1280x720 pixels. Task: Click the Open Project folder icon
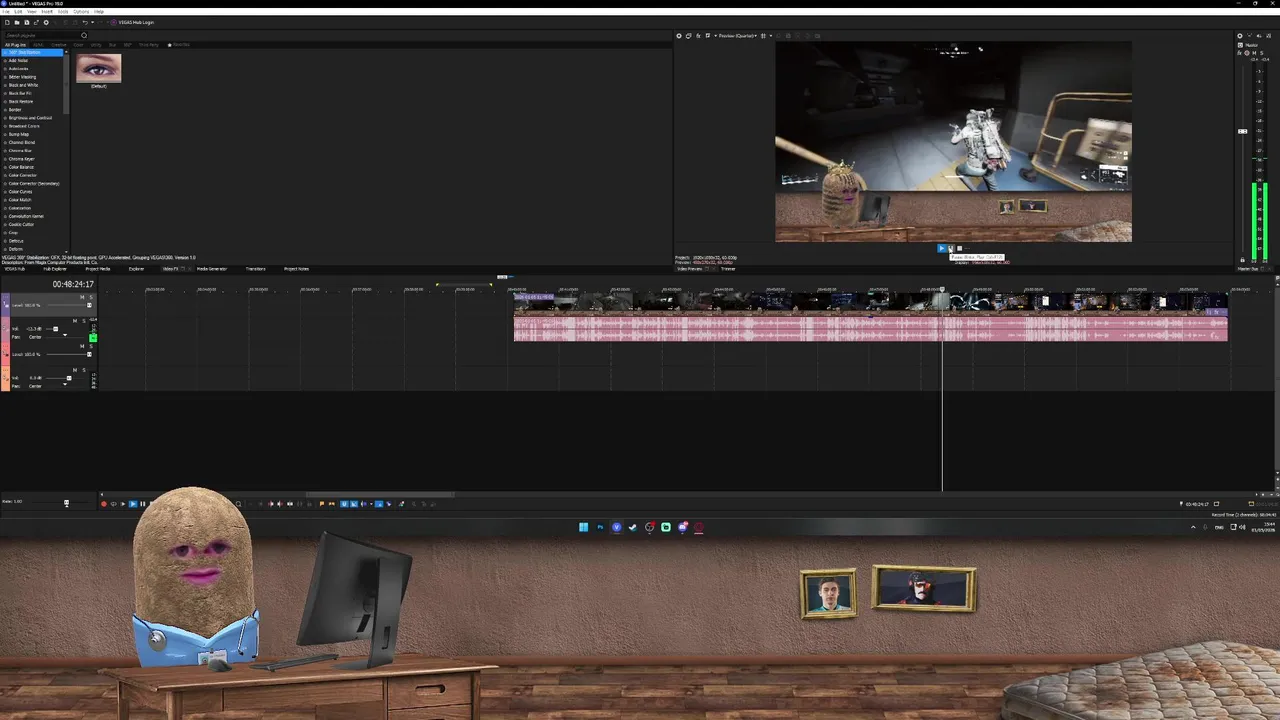point(17,22)
